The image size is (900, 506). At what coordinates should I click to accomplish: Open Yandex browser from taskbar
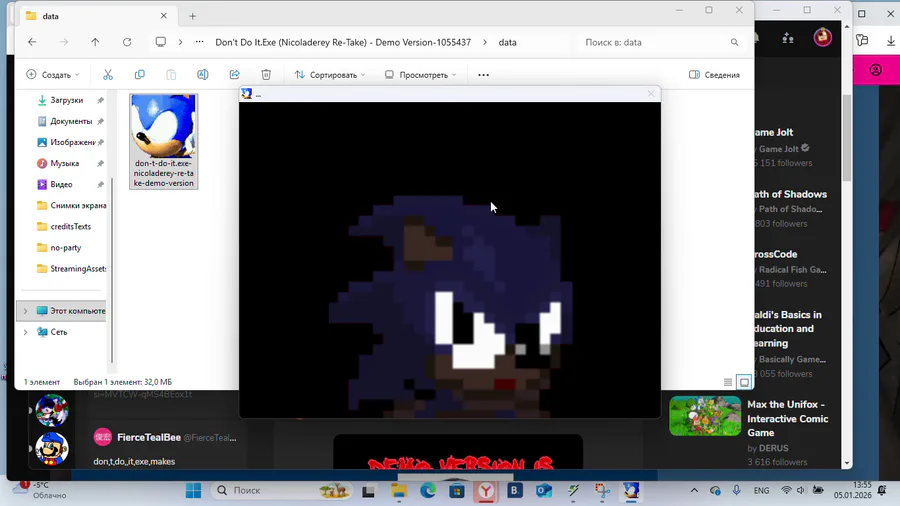click(486, 491)
